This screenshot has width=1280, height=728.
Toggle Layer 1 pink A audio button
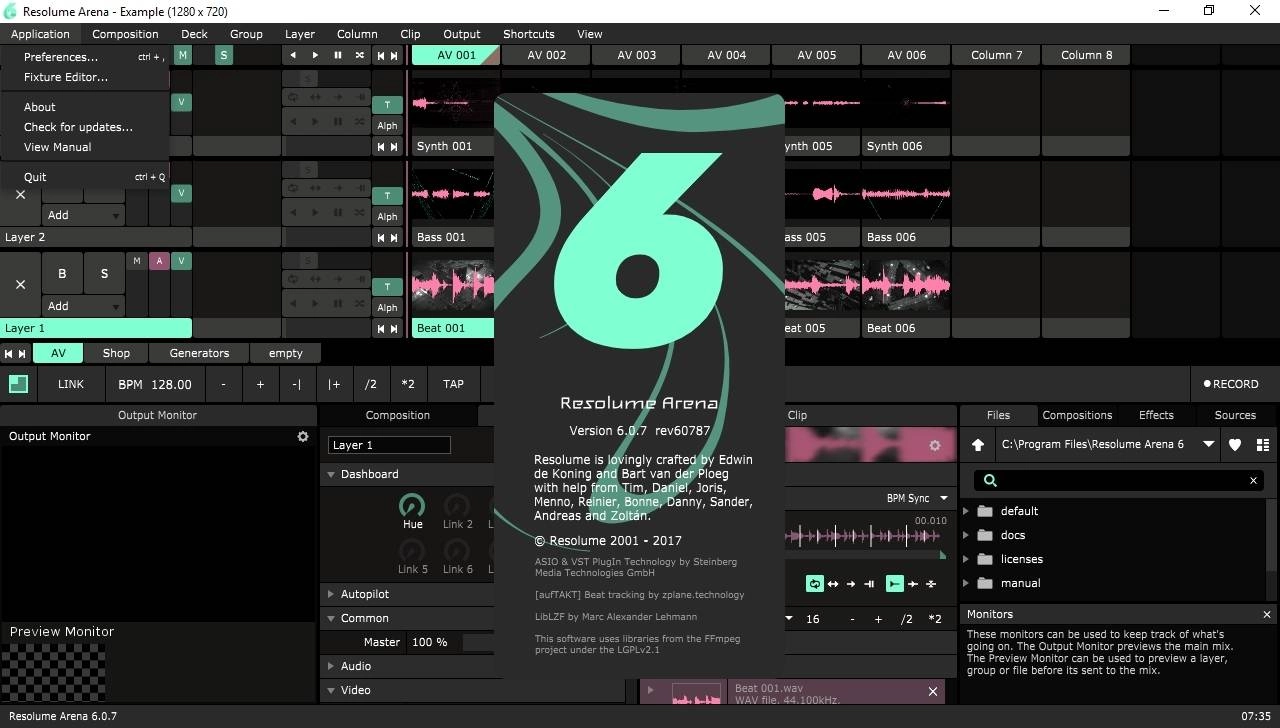(x=159, y=261)
